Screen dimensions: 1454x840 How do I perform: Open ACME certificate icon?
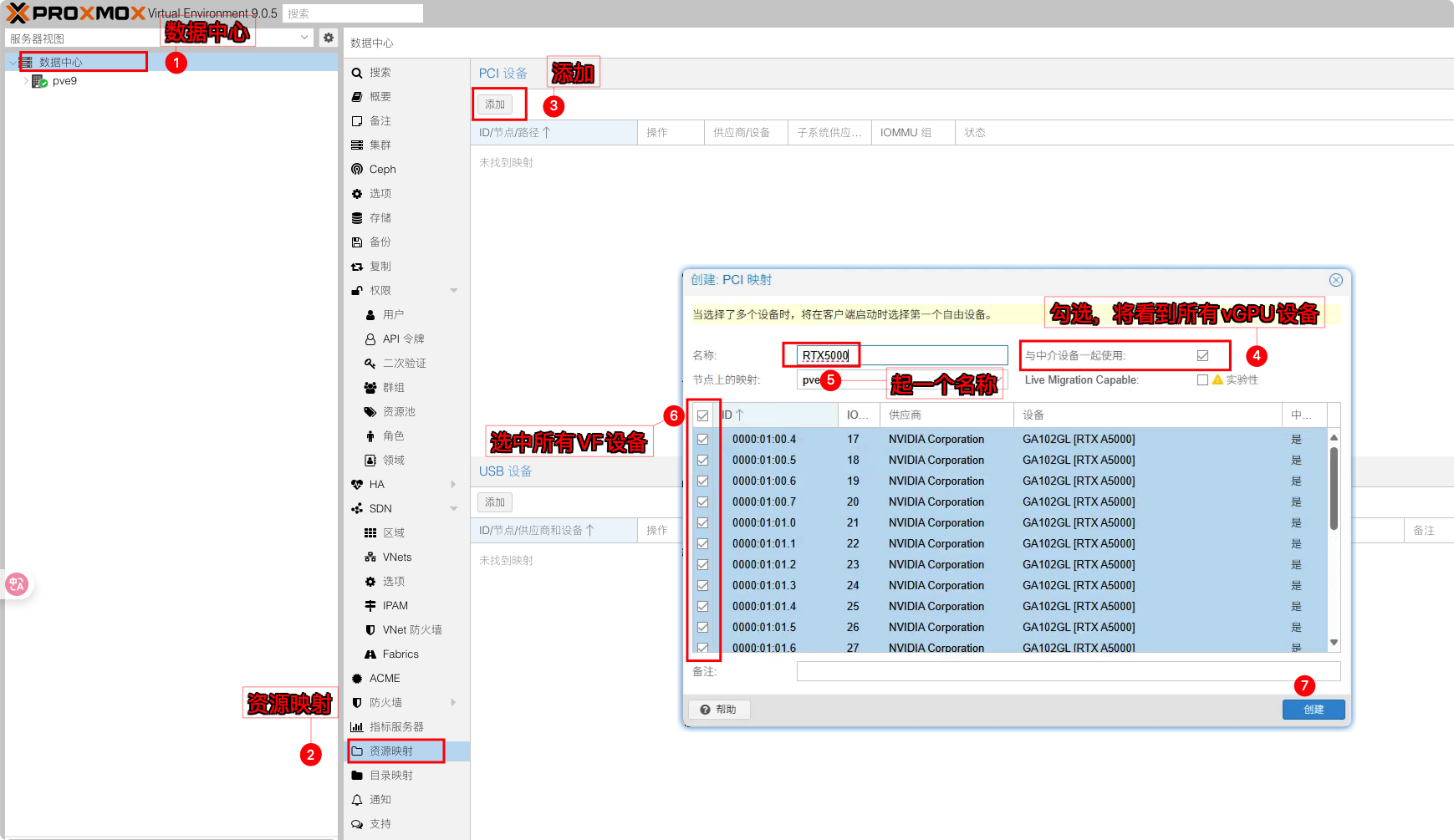coord(357,679)
